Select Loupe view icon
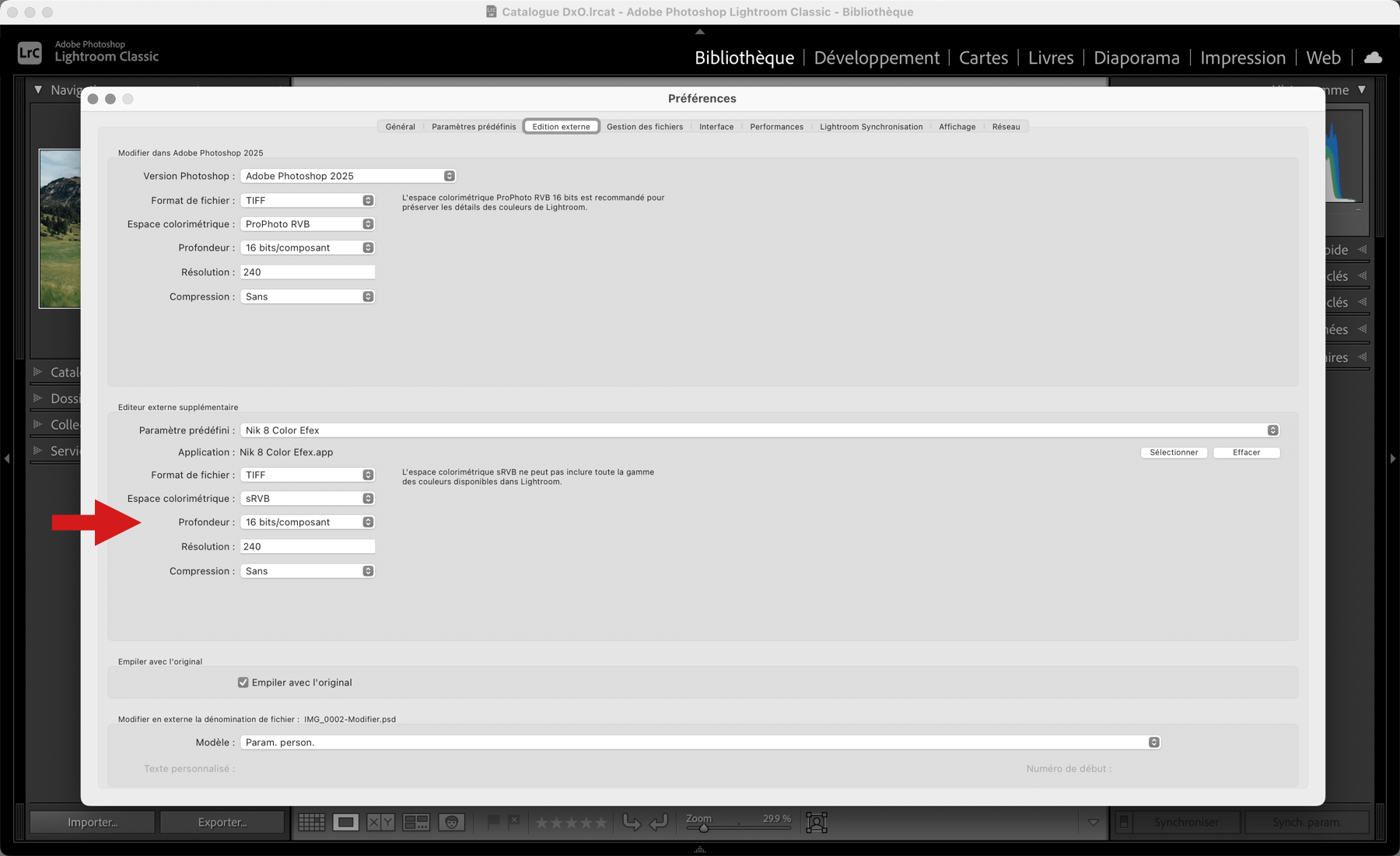 (x=346, y=822)
